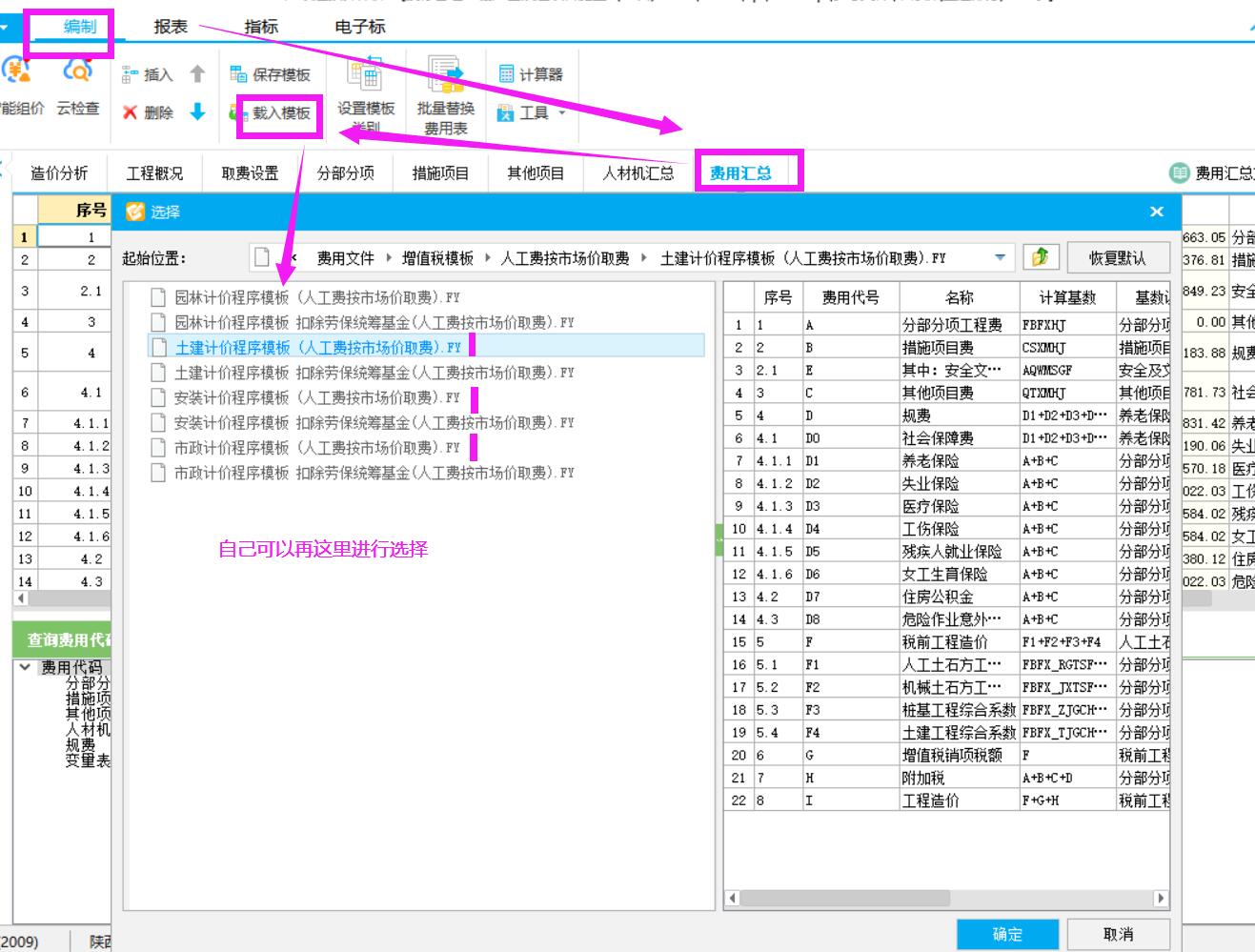Open the 编制 ribbon tab
Screen dimensions: 1255x952
pyautogui.click(x=79, y=27)
